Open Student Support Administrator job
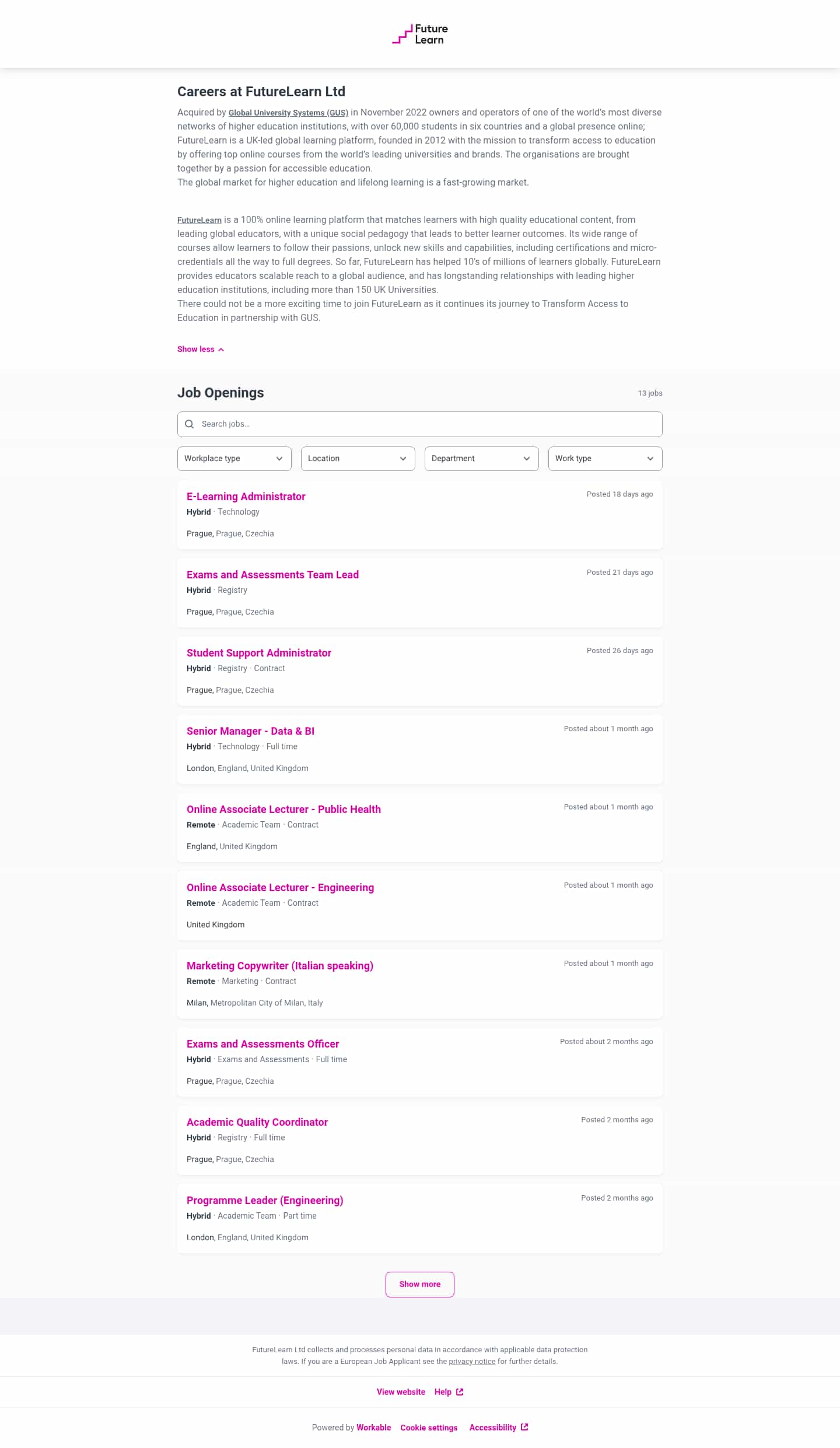Image resolution: width=840 pixels, height=1448 pixels. click(x=259, y=653)
